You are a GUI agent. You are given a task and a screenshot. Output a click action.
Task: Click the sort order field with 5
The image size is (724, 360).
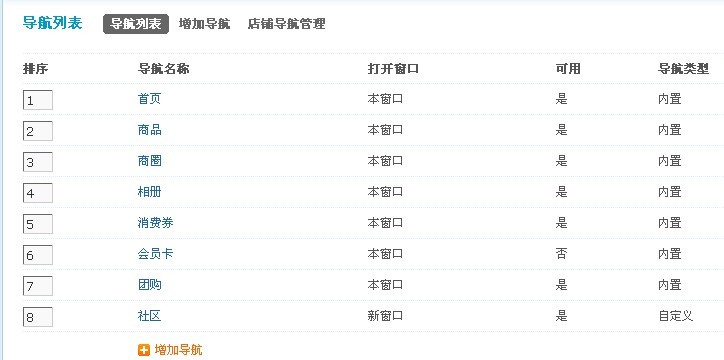[x=38, y=224]
